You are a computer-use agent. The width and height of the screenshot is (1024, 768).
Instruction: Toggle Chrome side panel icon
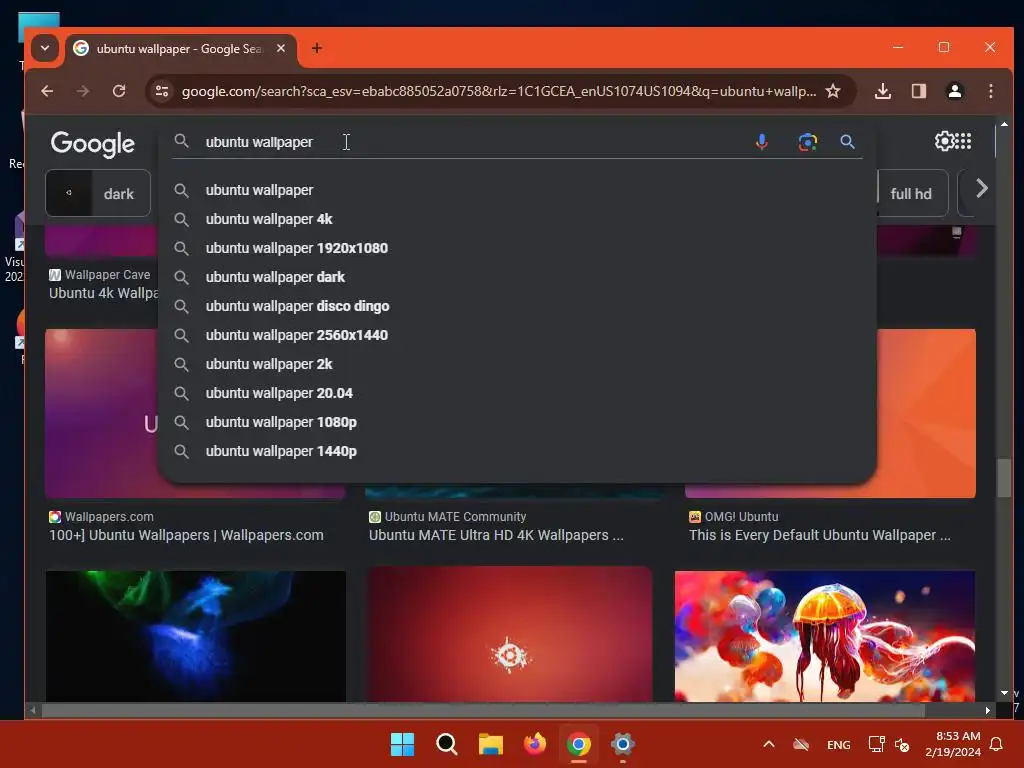pyautogui.click(x=919, y=91)
